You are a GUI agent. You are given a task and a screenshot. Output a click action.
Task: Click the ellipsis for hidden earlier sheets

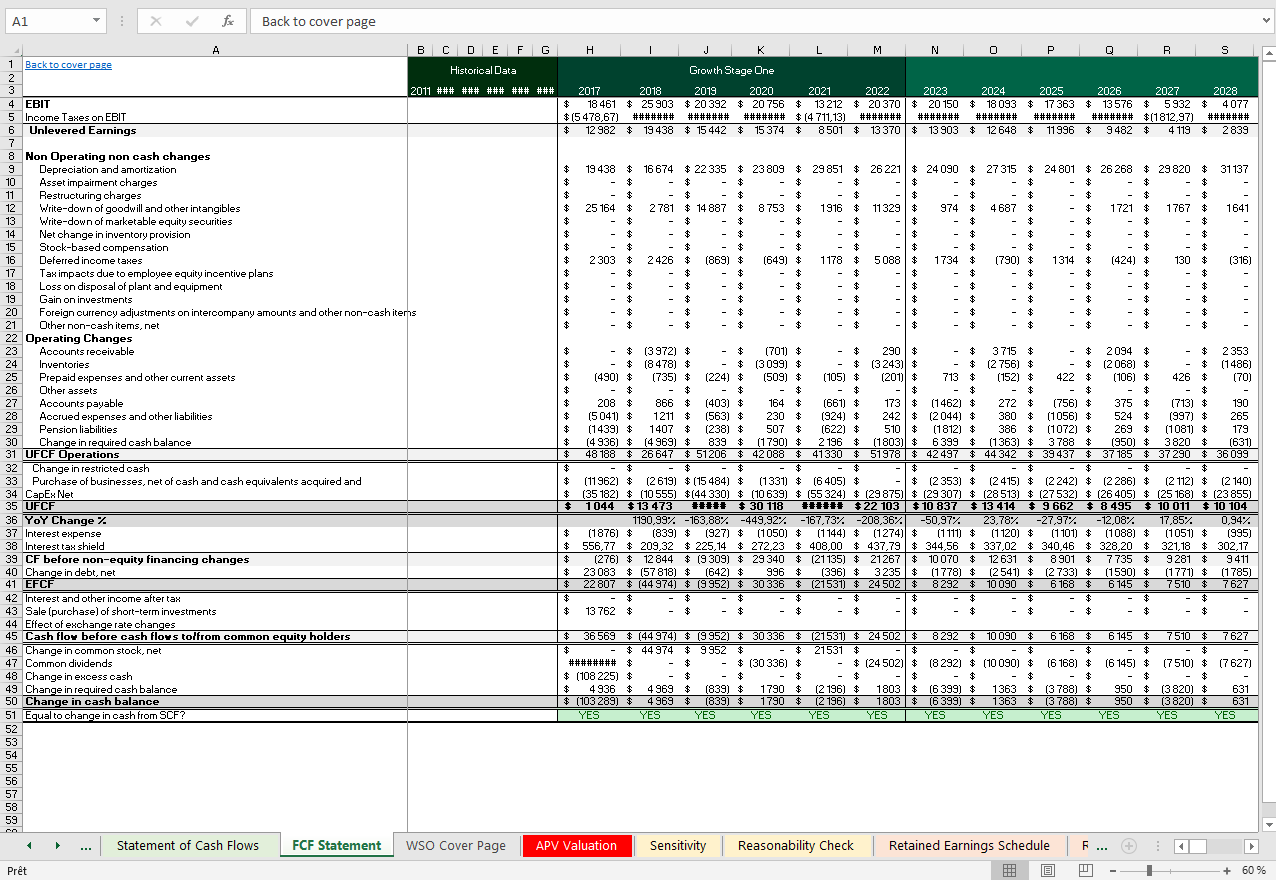click(86, 846)
